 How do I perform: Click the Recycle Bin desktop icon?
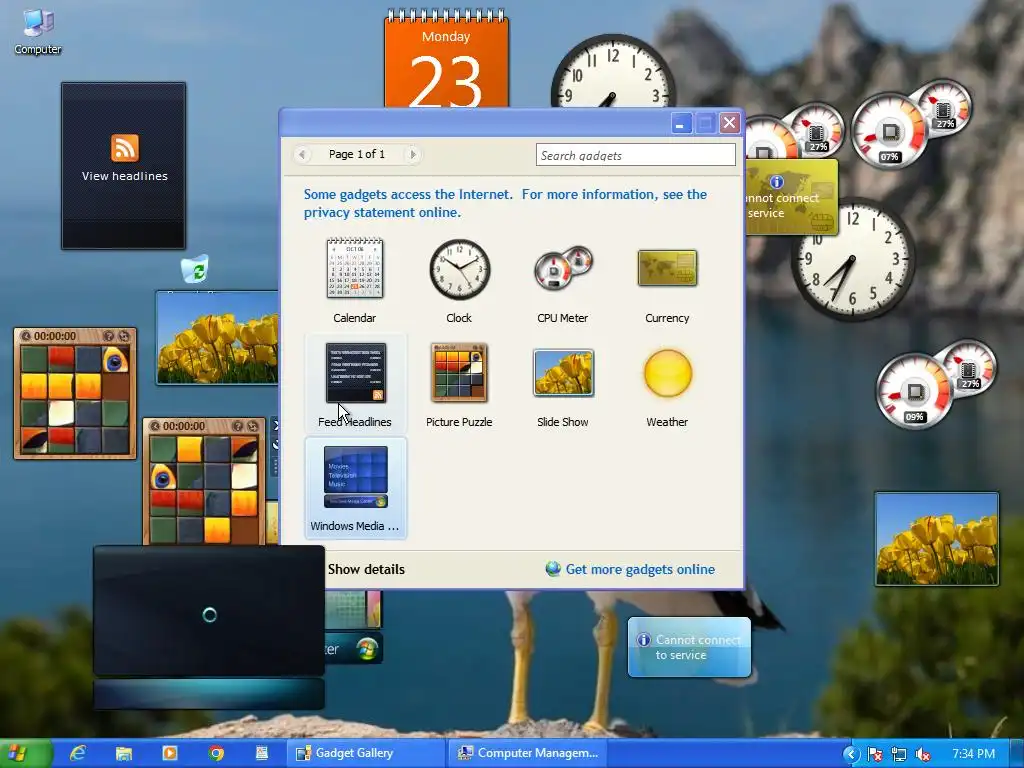[x=195, y=269]
